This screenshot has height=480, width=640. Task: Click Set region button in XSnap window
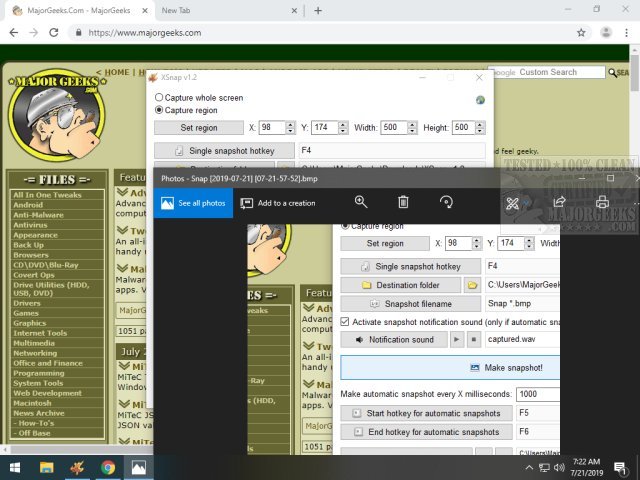pos(199,128)
